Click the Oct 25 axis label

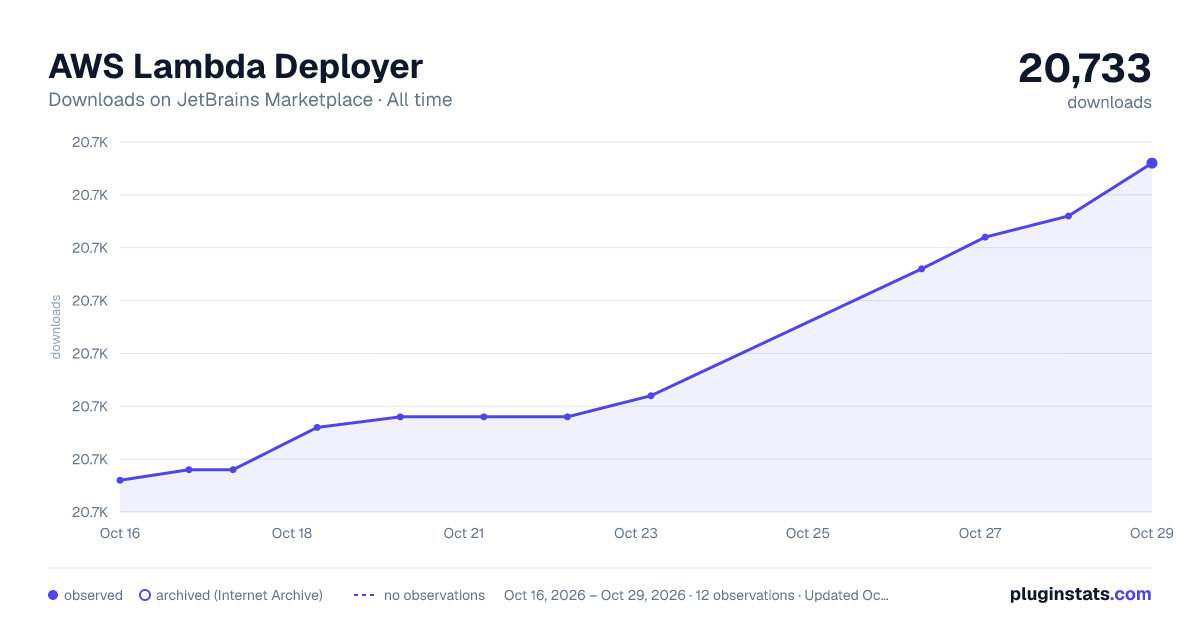(808, 533)
